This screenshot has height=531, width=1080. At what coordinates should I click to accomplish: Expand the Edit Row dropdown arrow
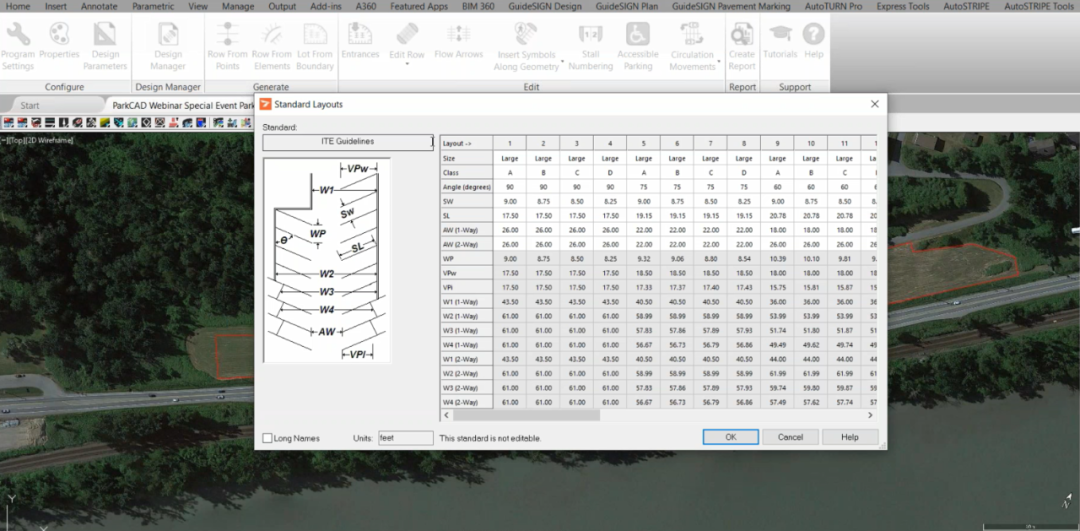[x=407, y=64]
